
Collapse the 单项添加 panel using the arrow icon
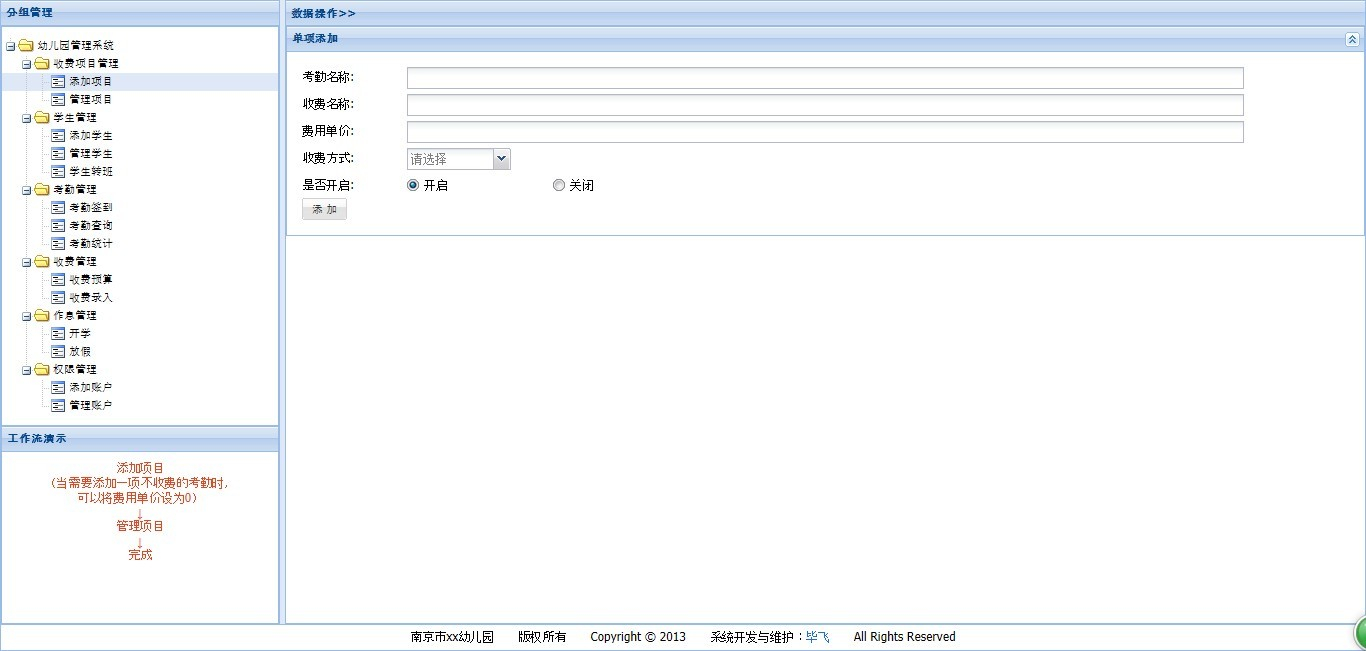pyautogui.click(x=1352, y=39)
